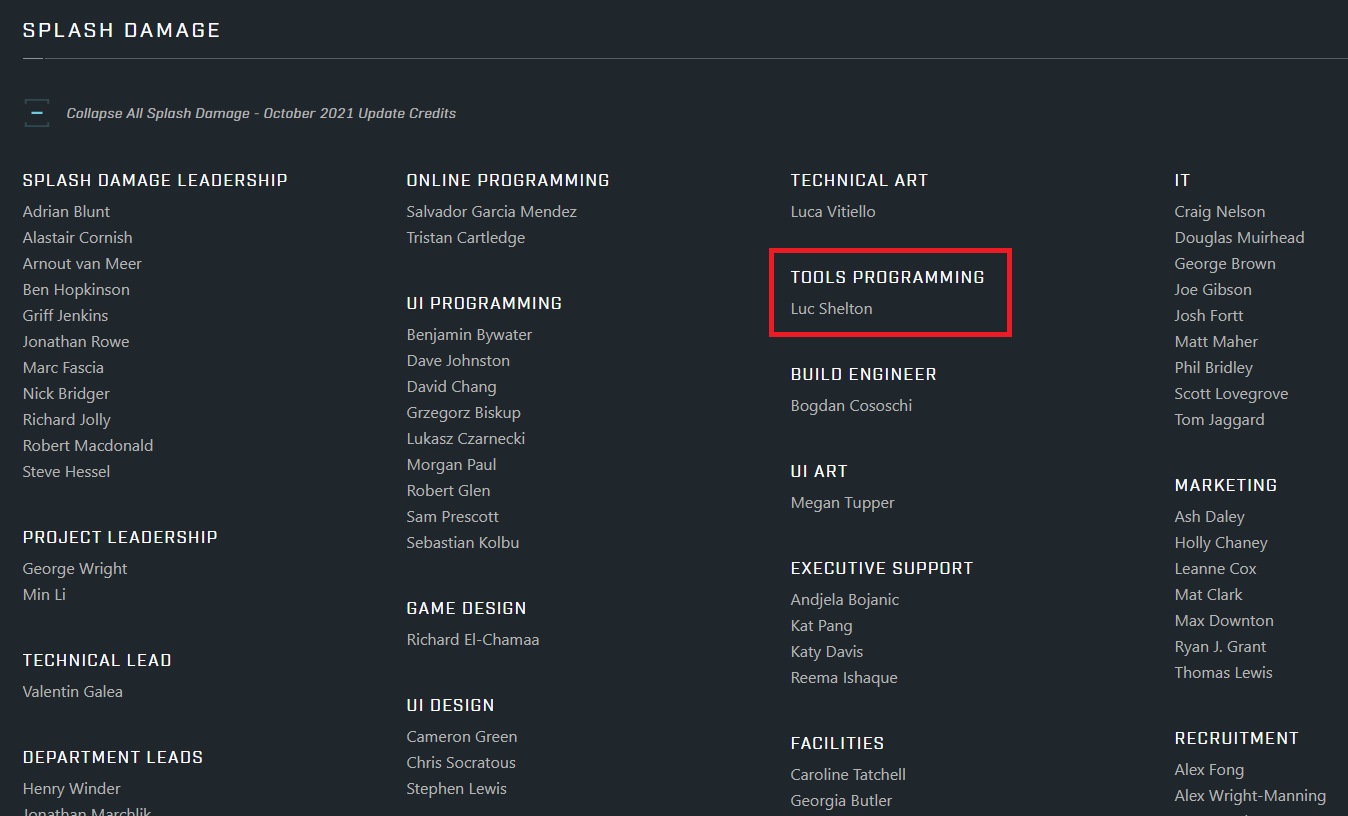This screenshot has width=1348, height=816.
Task: Click the name Steve Hessel
Action: pos(66,472)
